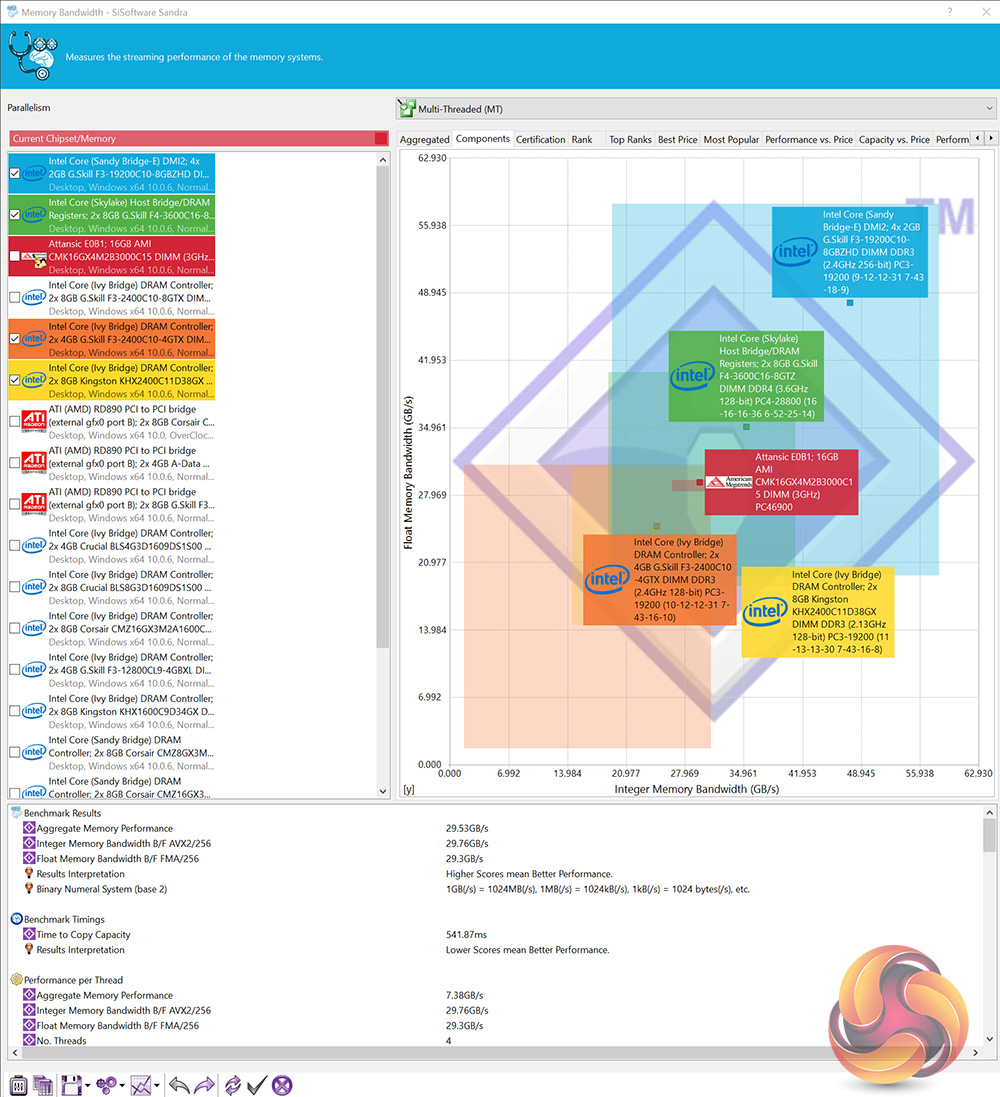The image size is (1000, 1097).
Task: Click results pane horizontal scroll-right arrow
Action: click(976, 1052)
